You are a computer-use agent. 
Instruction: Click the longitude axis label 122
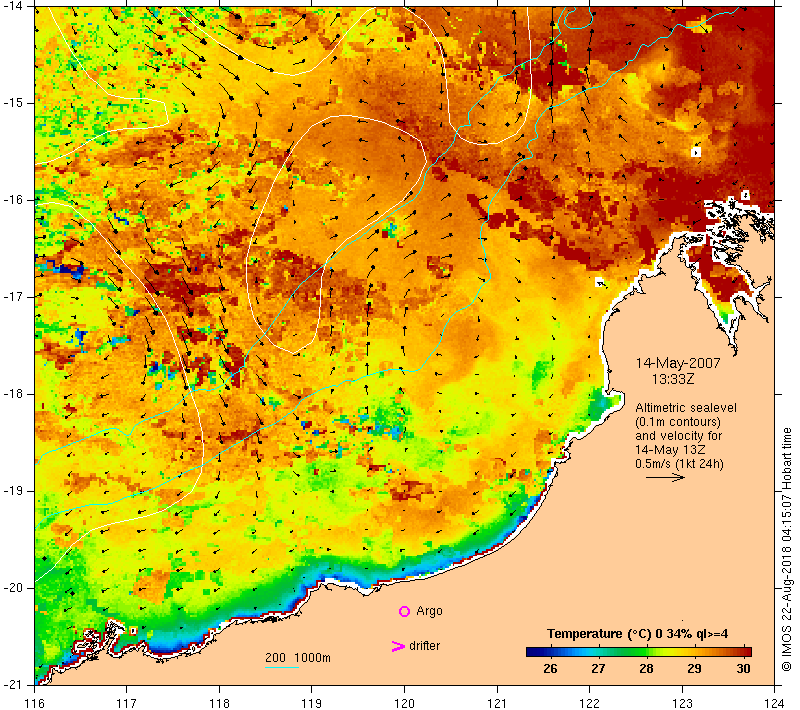coord(589,703)
